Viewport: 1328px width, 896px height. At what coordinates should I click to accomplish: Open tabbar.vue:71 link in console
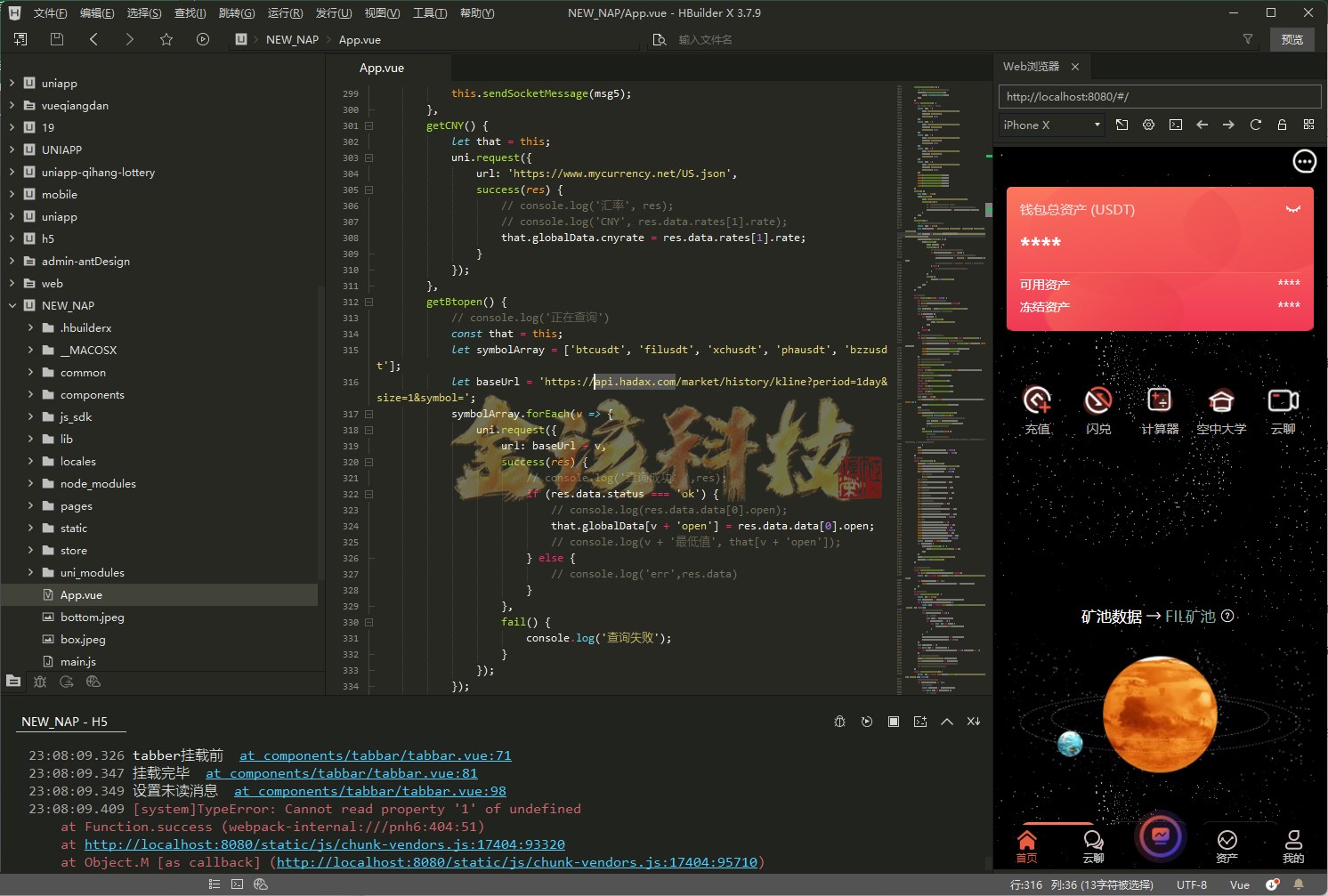pyautogui.click(x=375, y=756)
